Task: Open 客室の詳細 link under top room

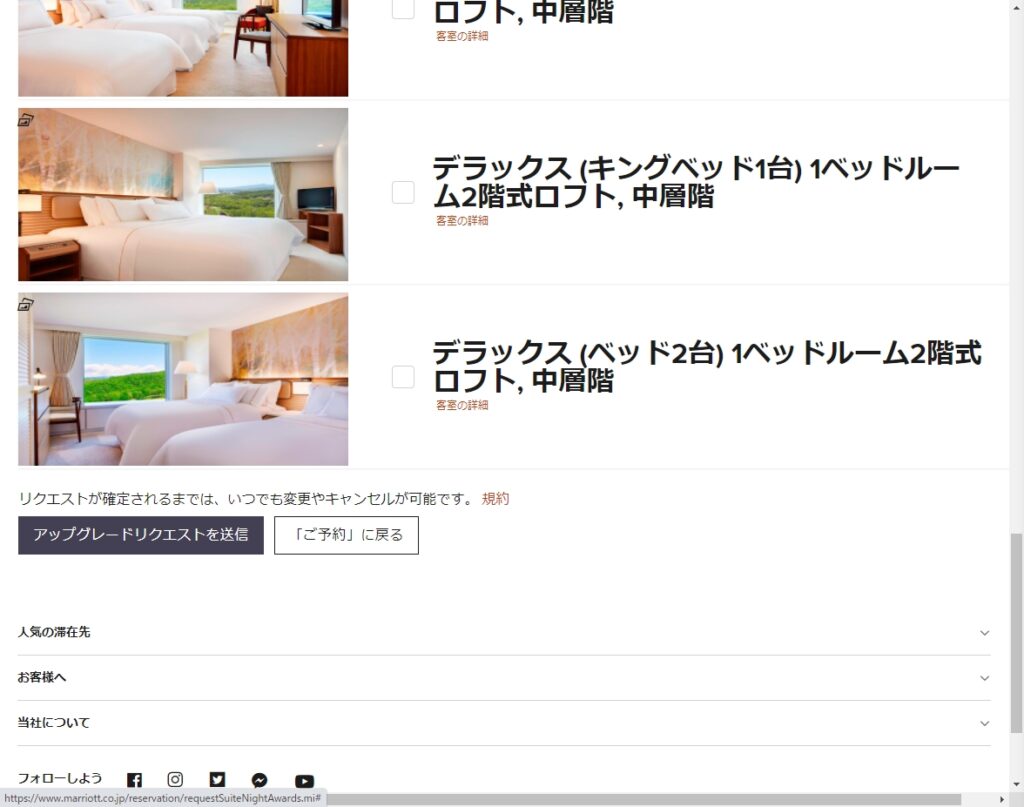Action: [x=462, y=36]
